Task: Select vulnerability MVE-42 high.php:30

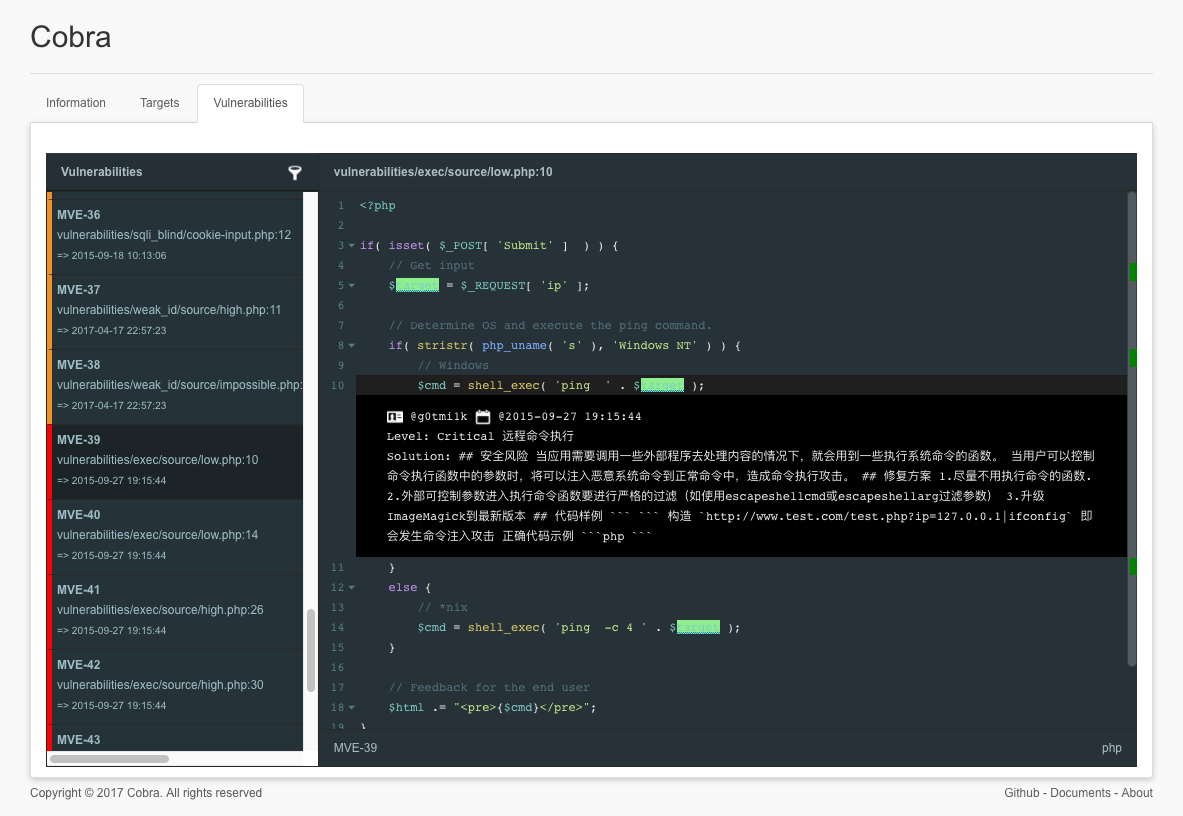Action: tap(175, 686)
